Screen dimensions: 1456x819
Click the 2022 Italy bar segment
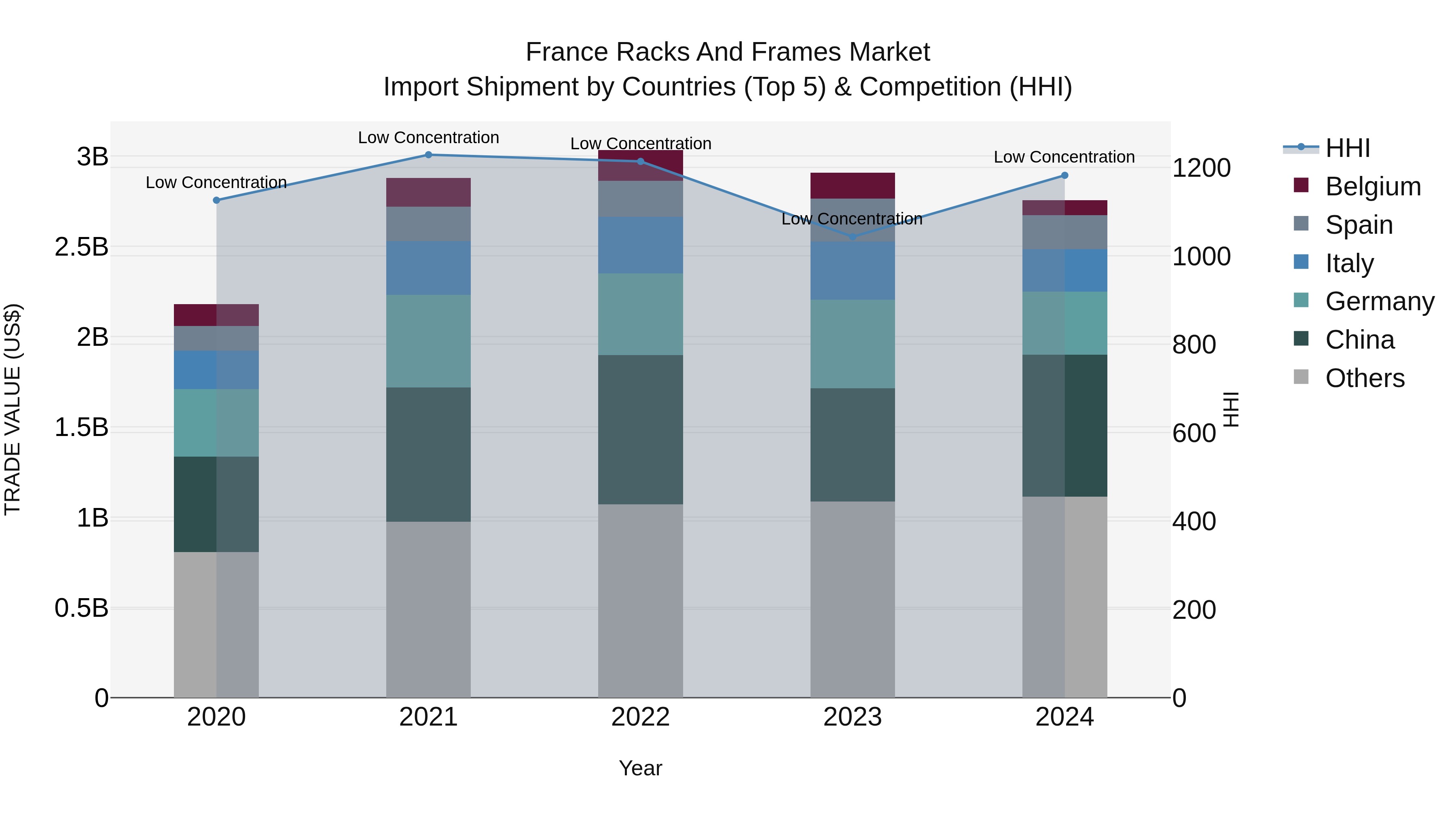(641, 245)
